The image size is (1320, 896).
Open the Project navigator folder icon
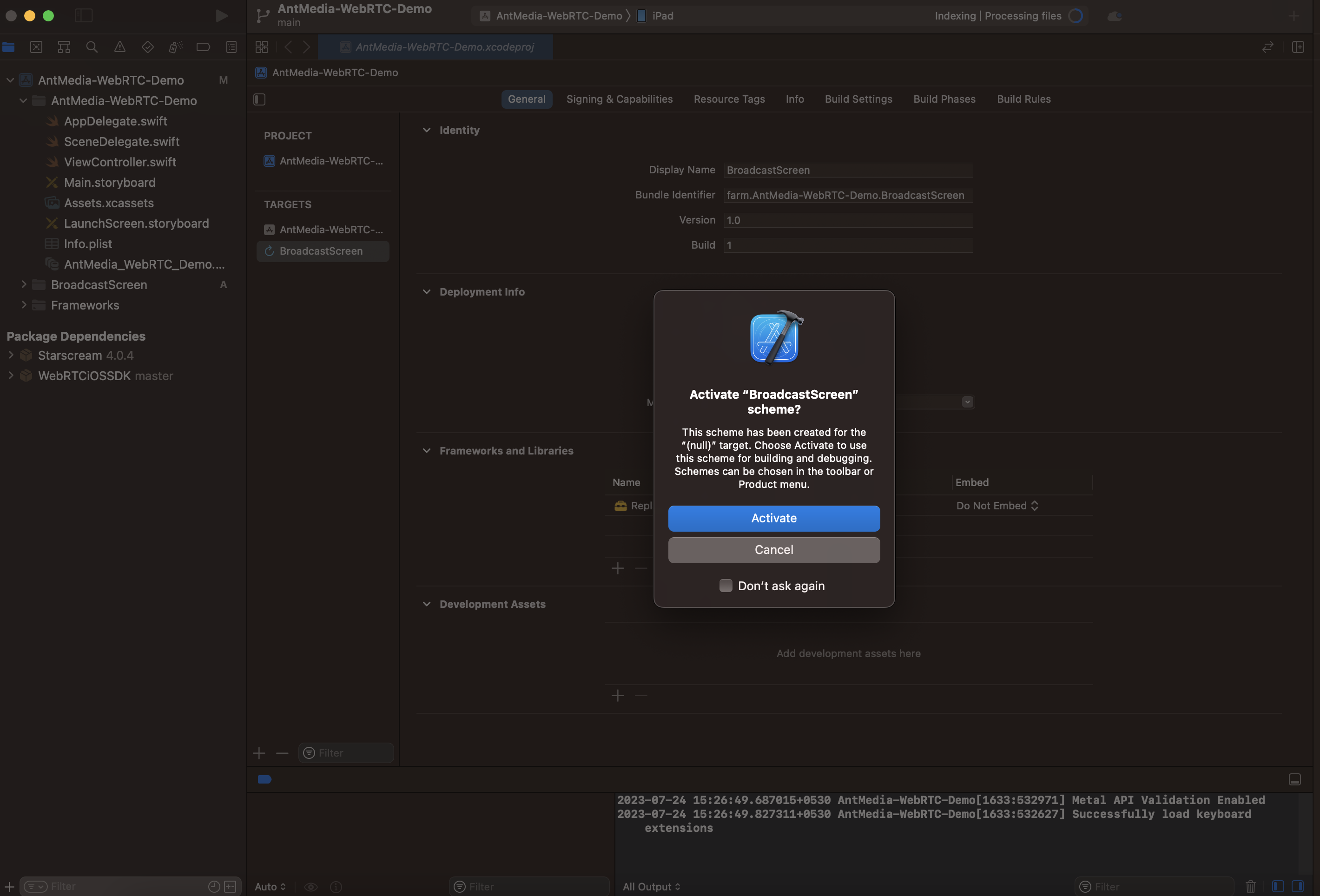(8, 47)
